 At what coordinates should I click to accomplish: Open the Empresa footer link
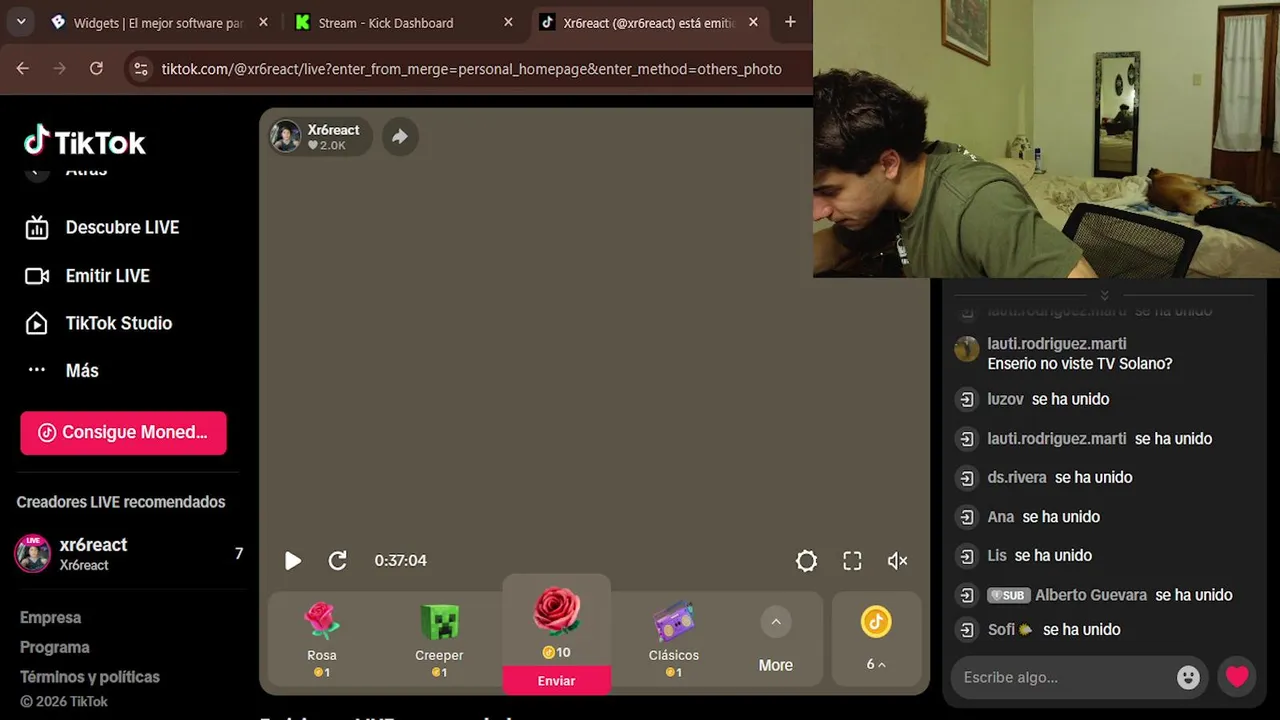point(50,618)
